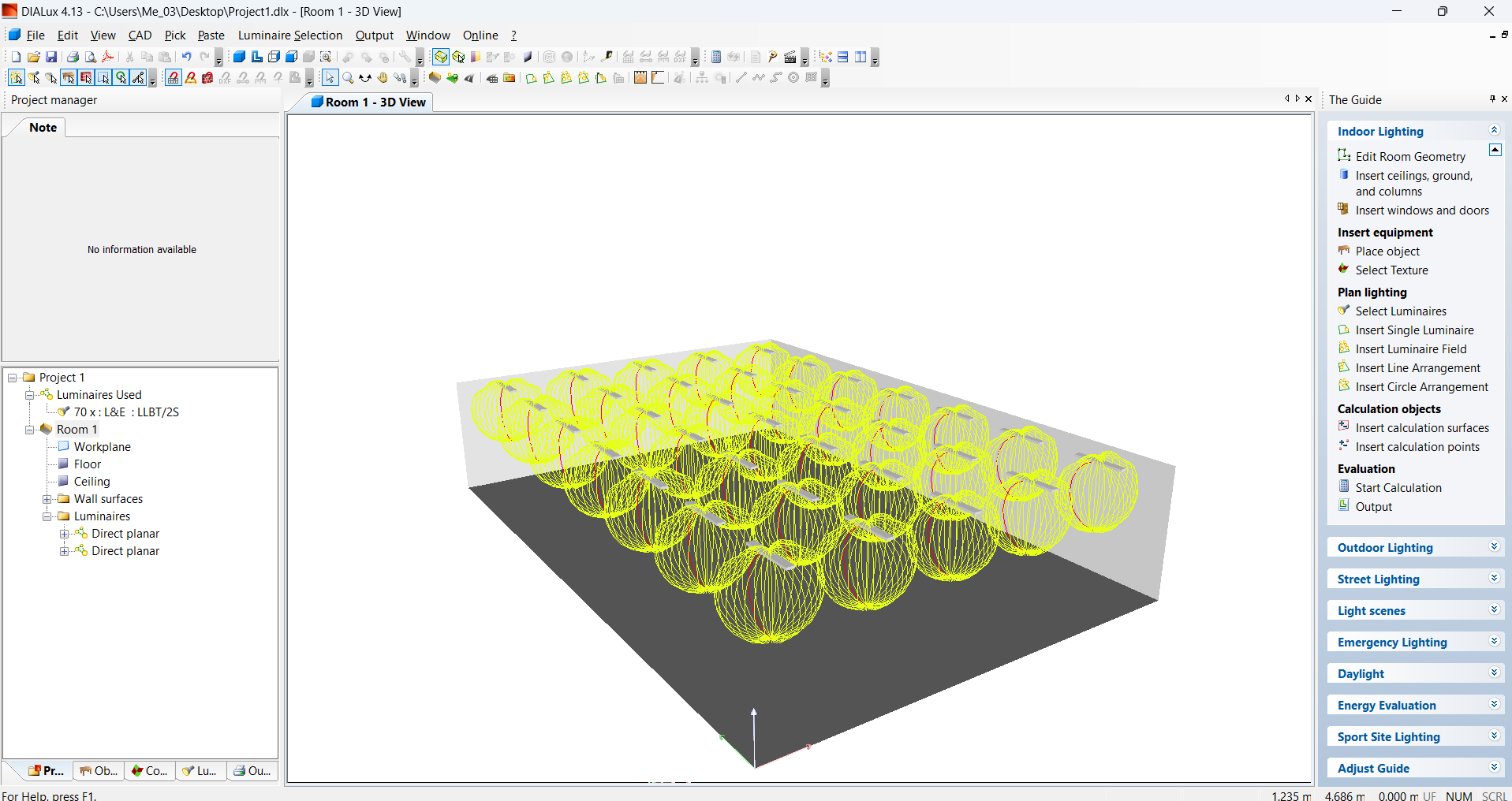Expand the Wall surfaces folder
1512x801 pixels.
[x=47, y=499]
